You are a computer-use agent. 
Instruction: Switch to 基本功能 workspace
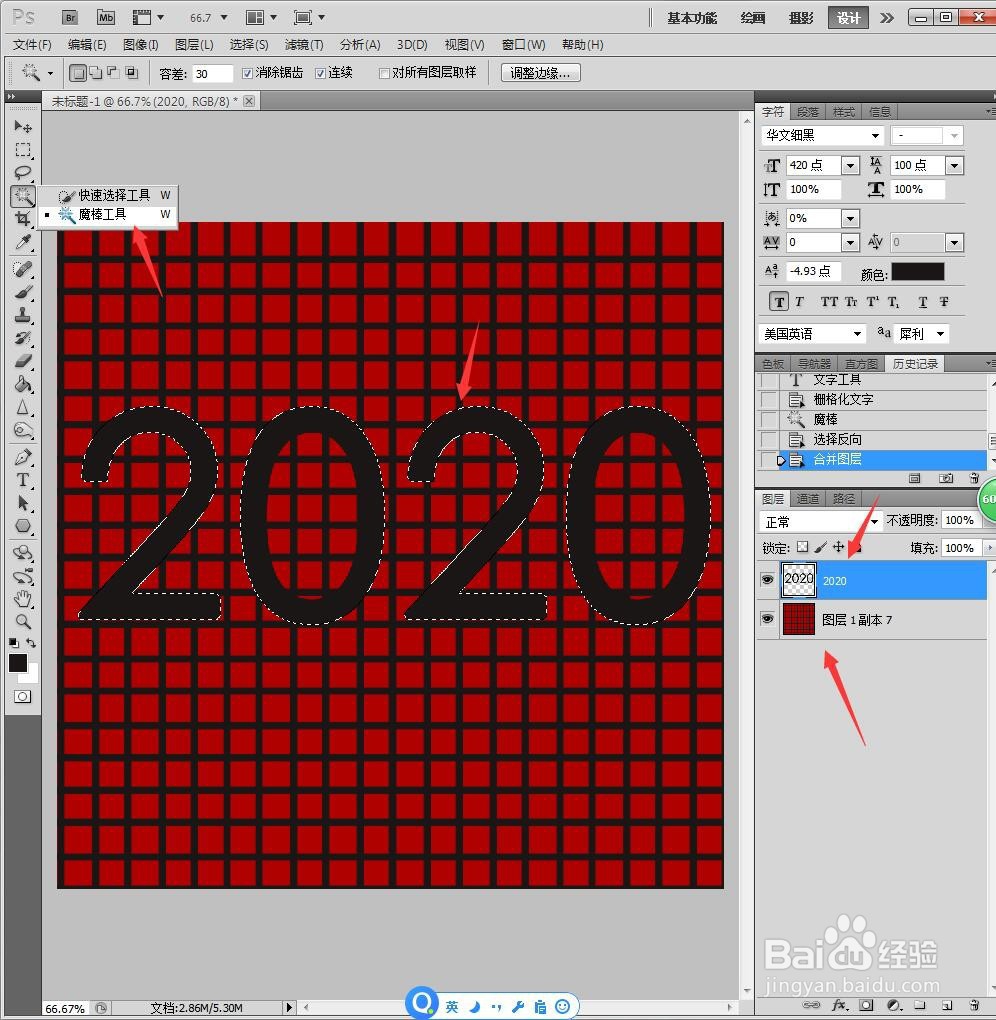(x=692, y=18)
